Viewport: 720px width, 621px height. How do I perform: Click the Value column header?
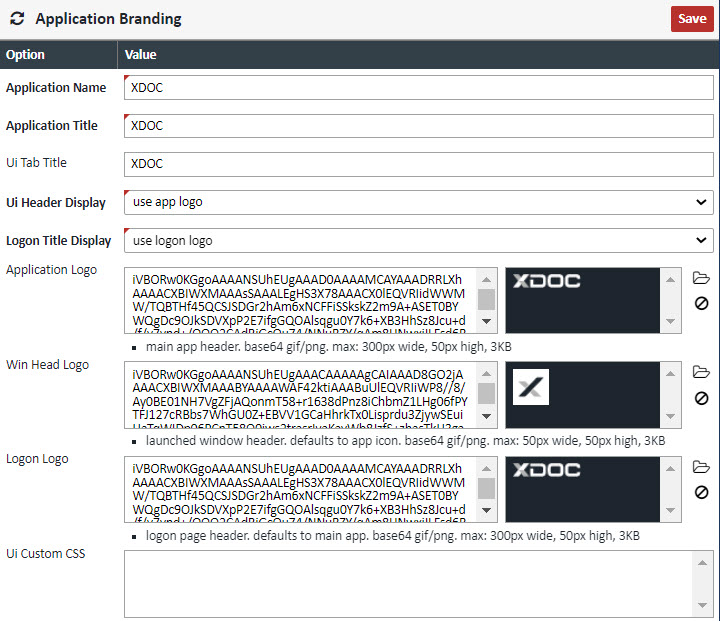click(x=141, y=55)
